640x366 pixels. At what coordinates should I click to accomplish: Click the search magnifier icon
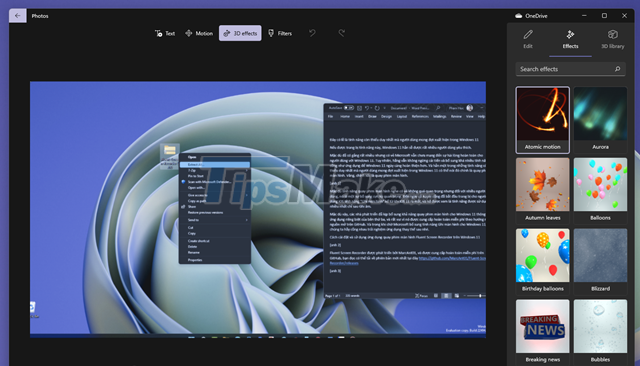click(618, 69)
